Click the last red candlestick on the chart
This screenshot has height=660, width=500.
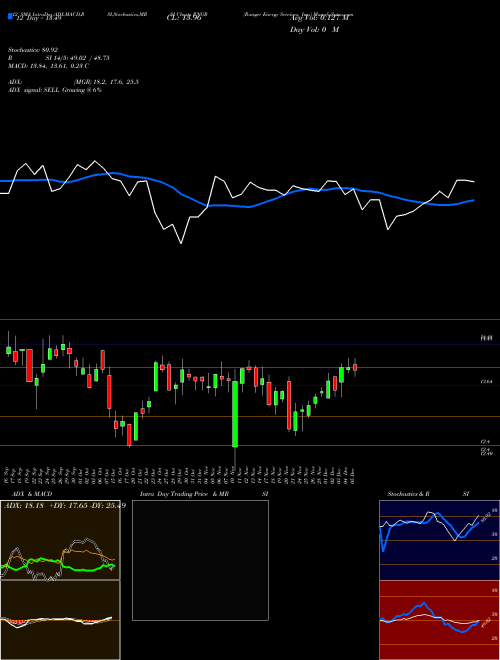coord(355,367)
